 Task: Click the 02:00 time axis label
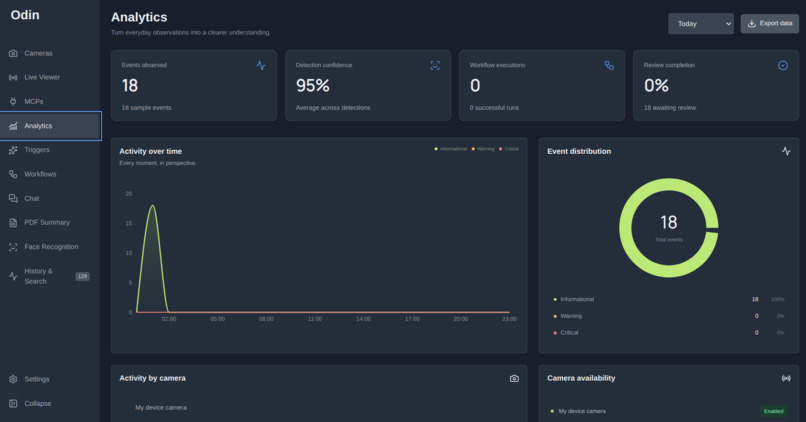(x=169, y=319)
